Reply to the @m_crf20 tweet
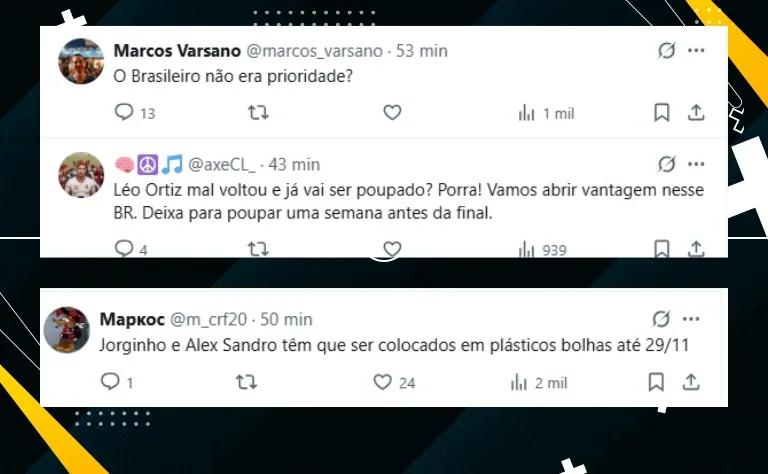Image resolution: width=768 pixels, height=474 pixels. [110, 381]
